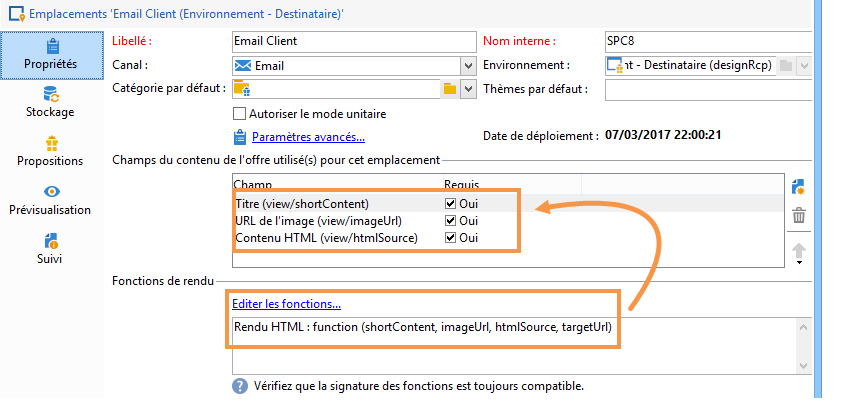Click Editer les fonctions link

[286, 304]
